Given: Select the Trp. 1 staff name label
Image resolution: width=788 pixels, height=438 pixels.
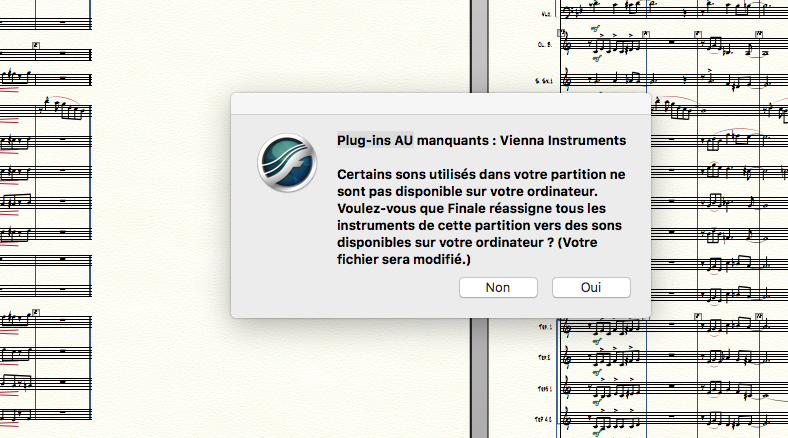Looking at the screenshot, I should click(544, 327).
